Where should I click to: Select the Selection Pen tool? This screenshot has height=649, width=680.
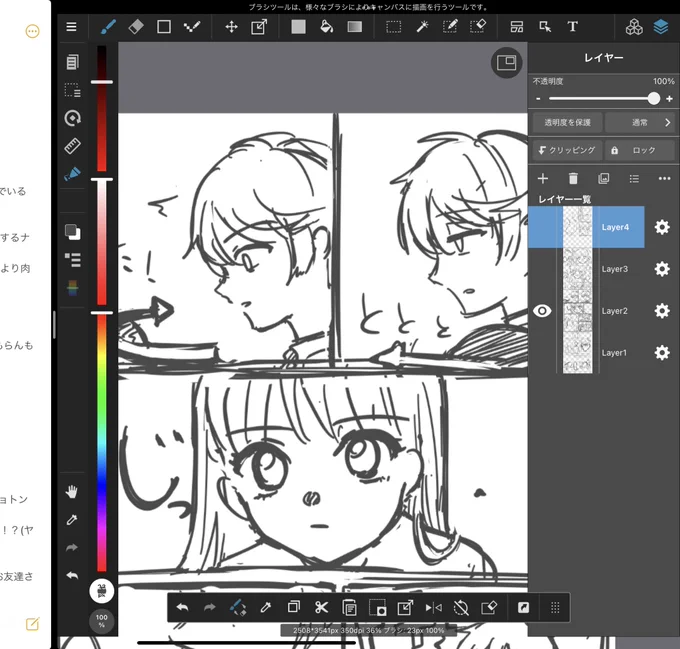coord(450,27)
